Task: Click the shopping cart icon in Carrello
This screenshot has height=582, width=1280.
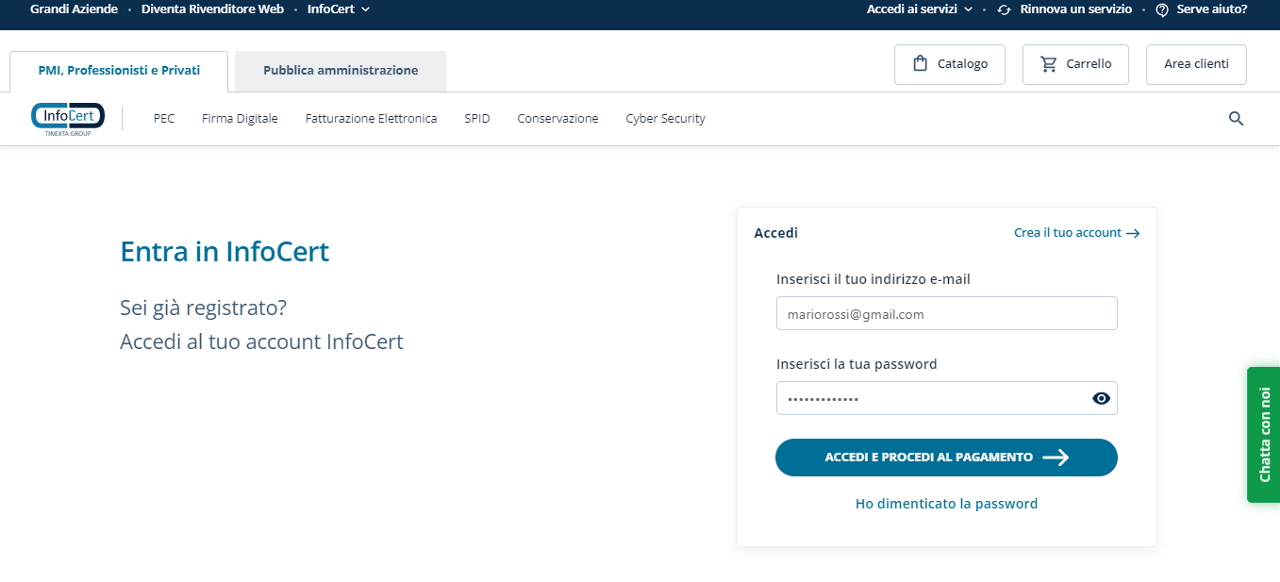Action: [1048, 64]
